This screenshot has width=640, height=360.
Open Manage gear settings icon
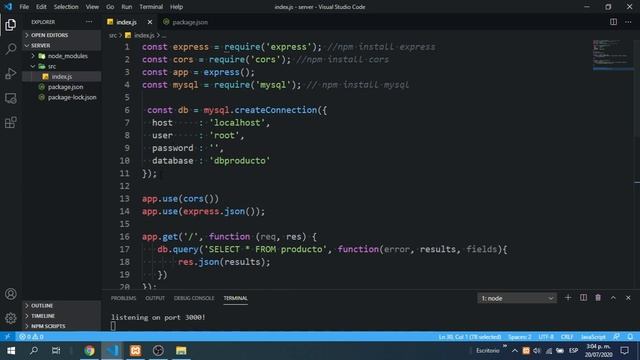(11, 318)
